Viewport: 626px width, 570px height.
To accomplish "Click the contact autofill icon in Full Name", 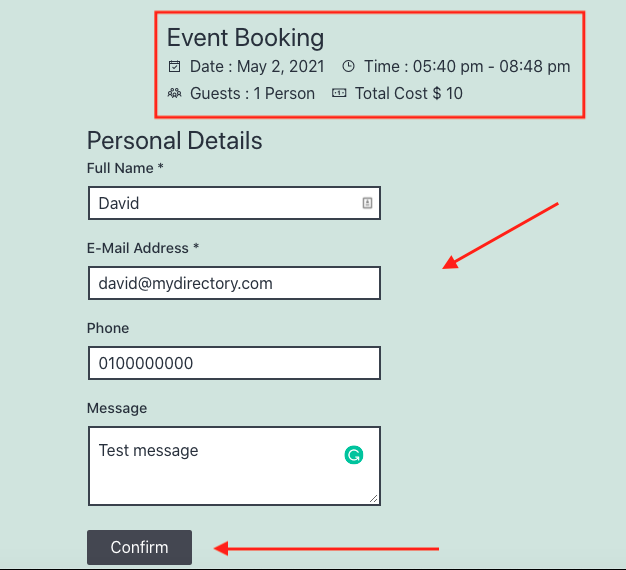I will [367, 203].
